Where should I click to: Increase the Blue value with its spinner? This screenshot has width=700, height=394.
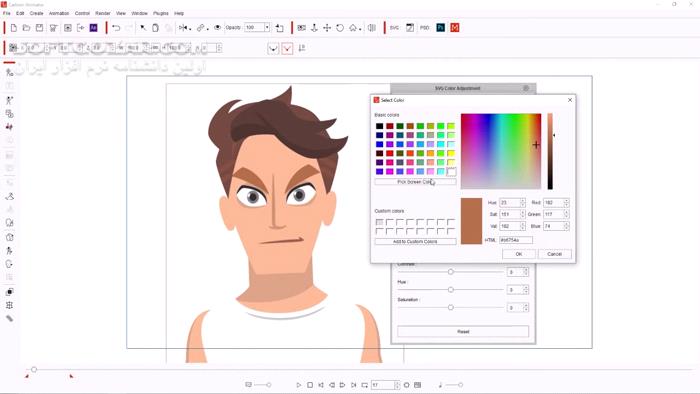click(567, 224)
